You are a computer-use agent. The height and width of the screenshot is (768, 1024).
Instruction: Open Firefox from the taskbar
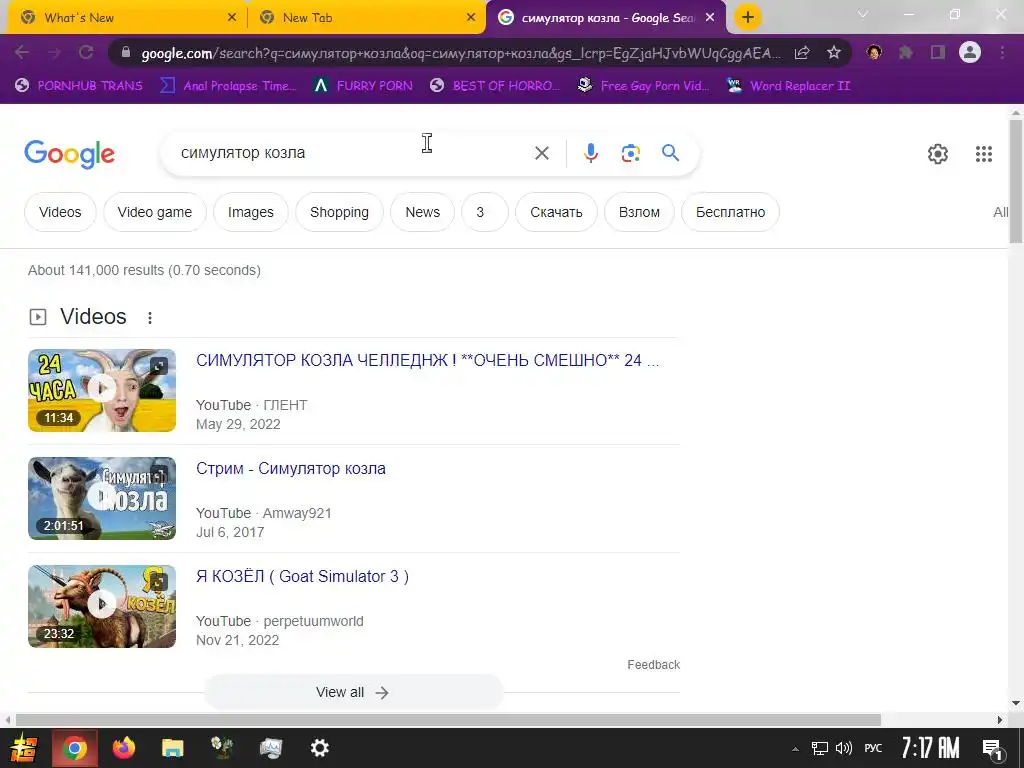tap(123, 748)
